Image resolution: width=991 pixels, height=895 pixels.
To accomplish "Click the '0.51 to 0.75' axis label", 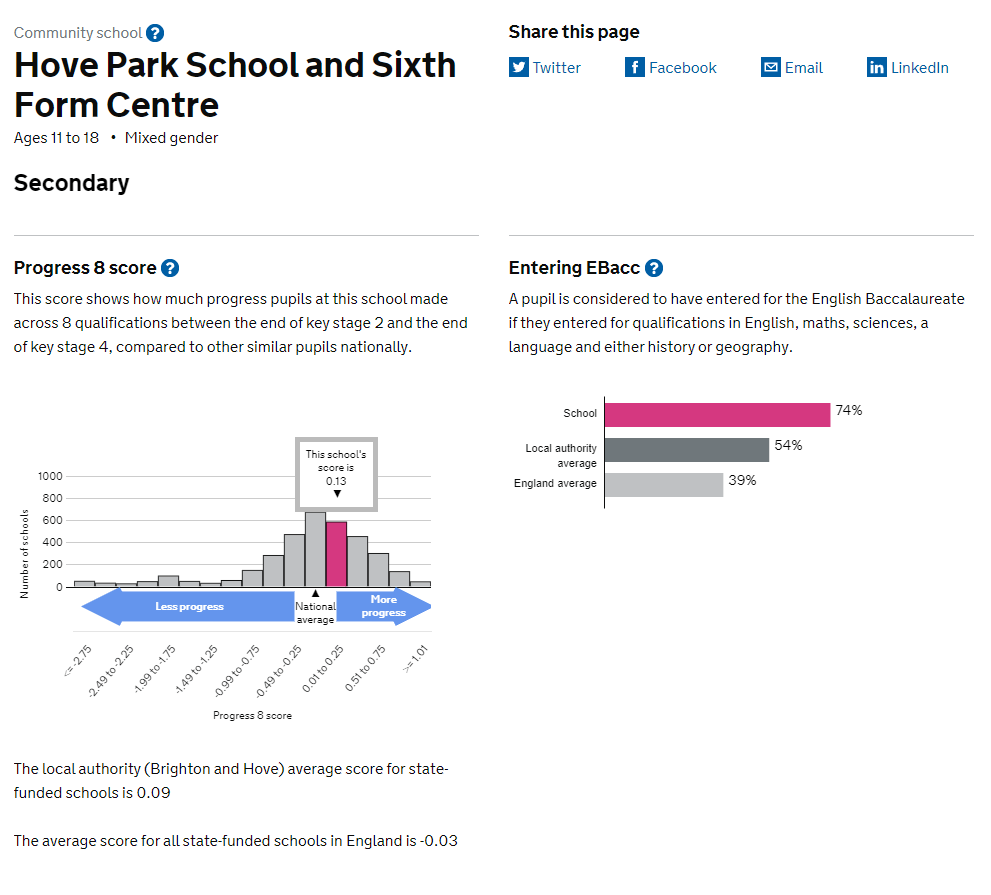I will point(365,669).
